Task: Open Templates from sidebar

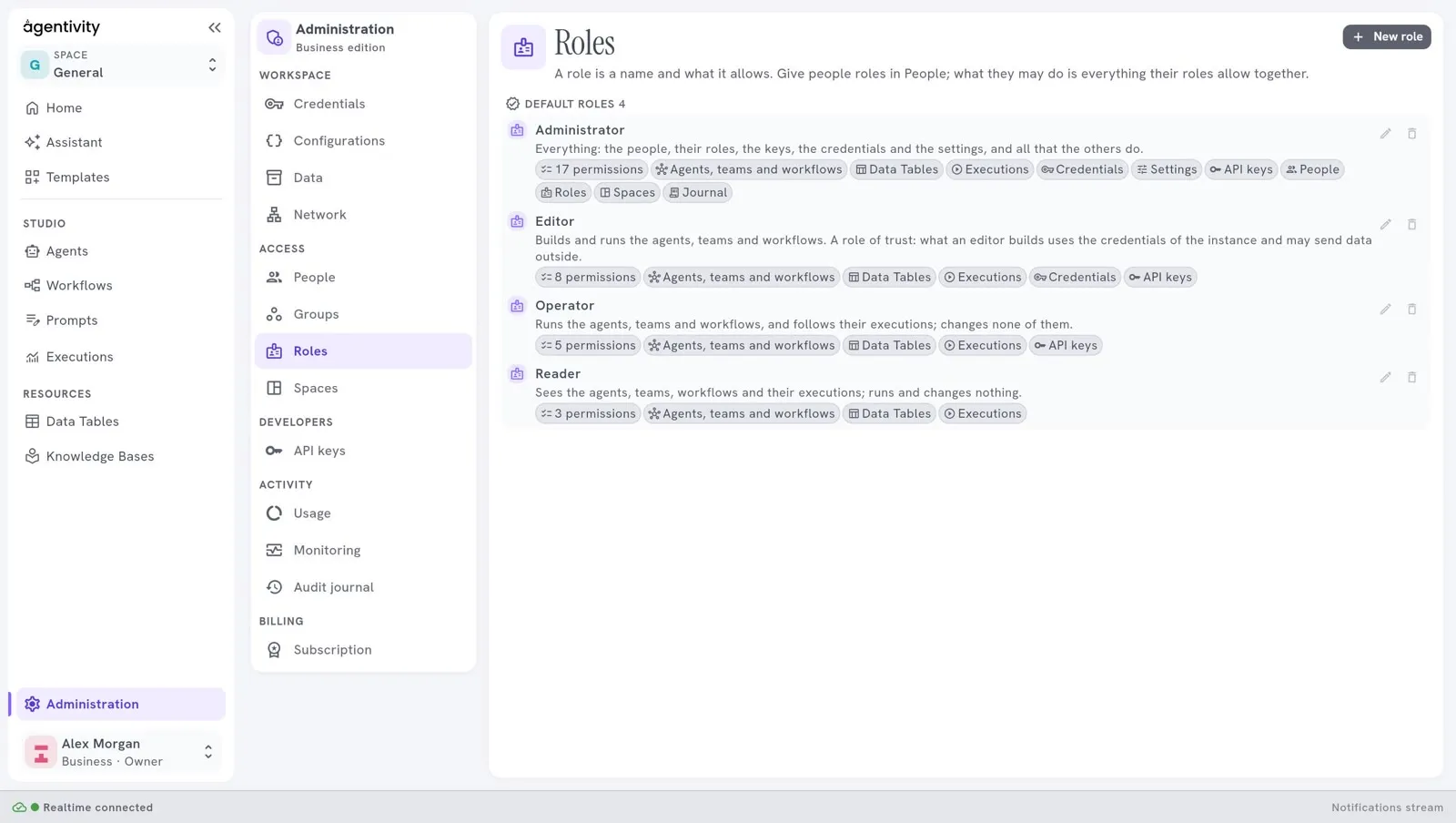Action: (121, 178)
